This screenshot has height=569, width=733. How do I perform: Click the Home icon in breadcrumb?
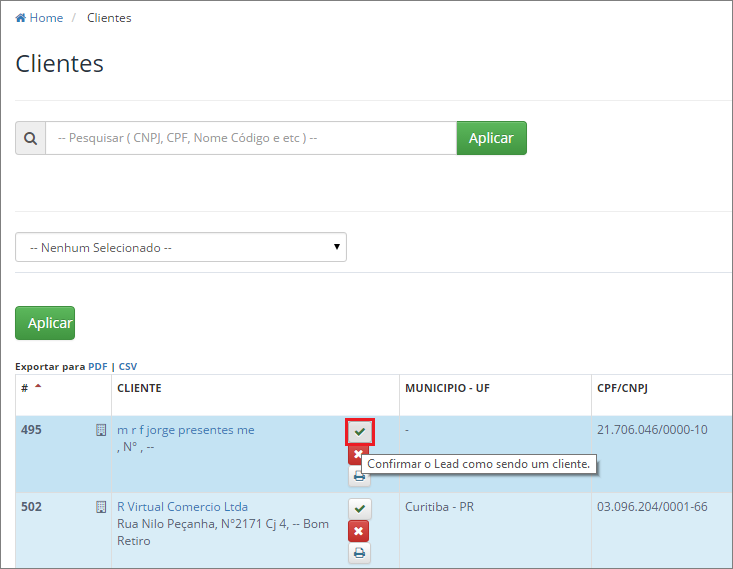coord(21,18)
